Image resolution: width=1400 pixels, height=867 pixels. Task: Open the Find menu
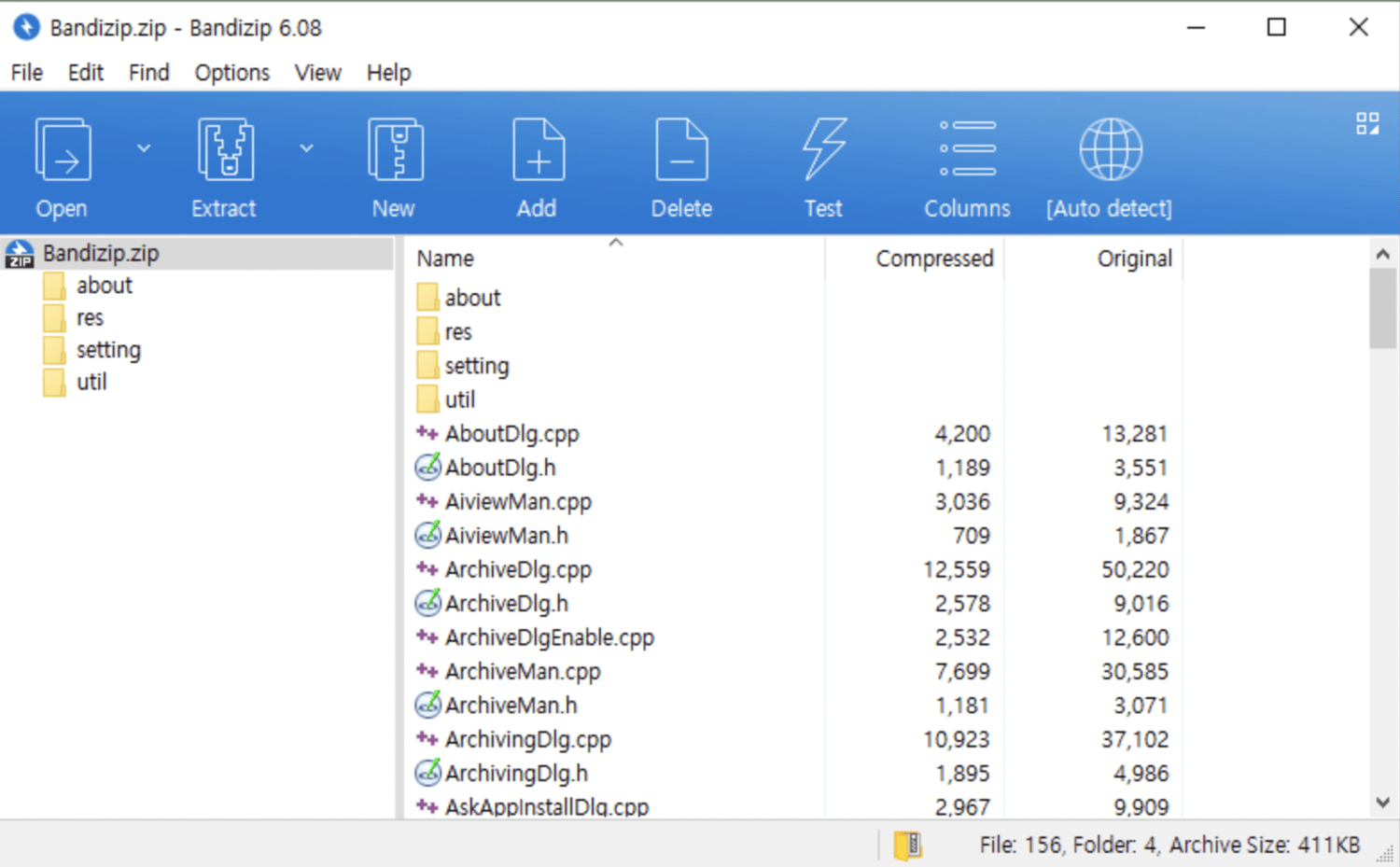click(148, 73)
